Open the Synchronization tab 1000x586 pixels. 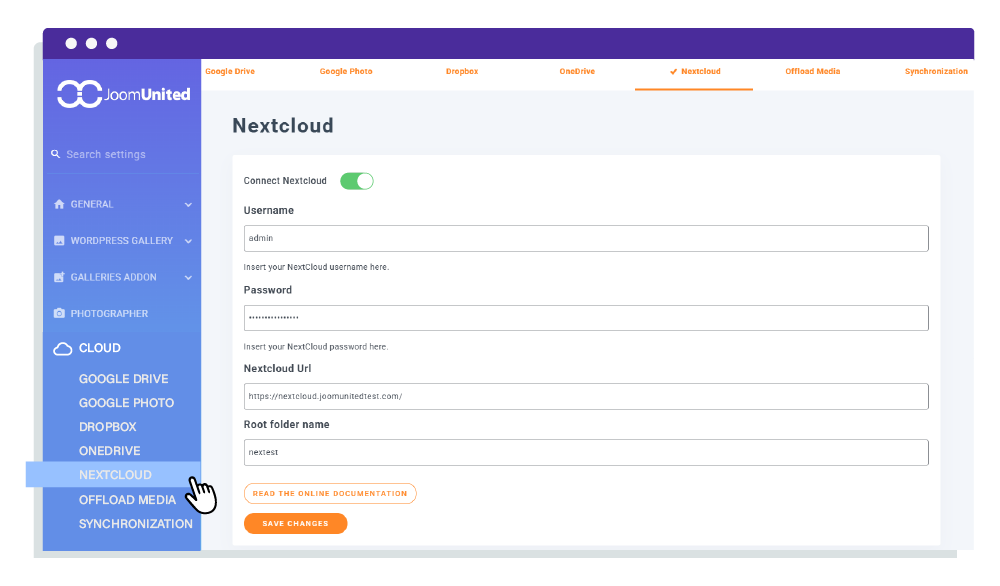click(936, 71)
